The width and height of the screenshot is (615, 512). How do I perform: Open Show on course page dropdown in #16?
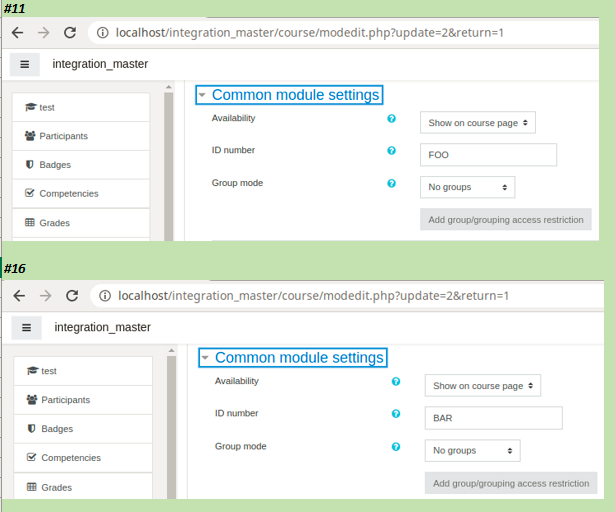click(483, 386)
